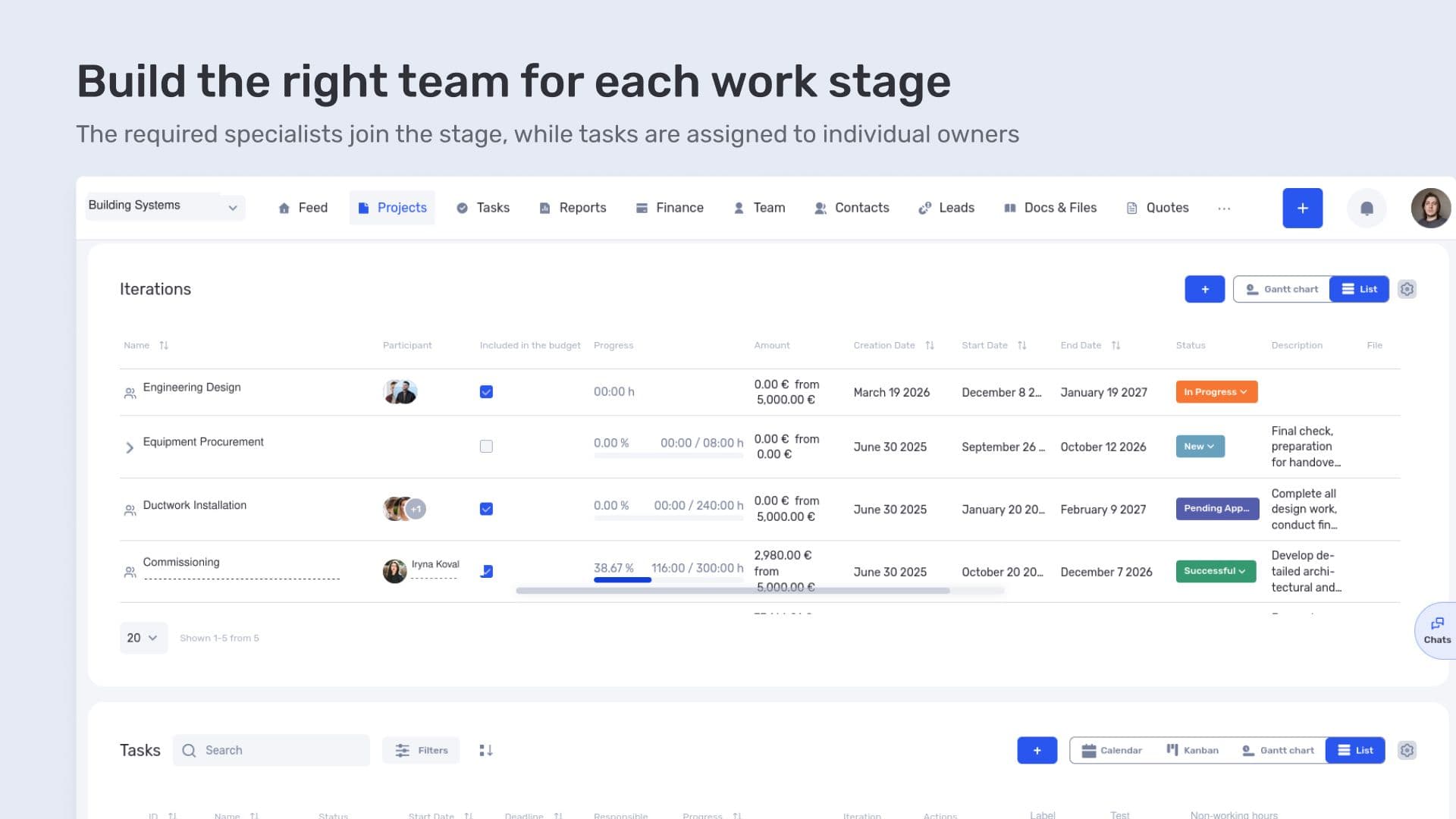
Task: Switch Iterations to List view
Action: [x=1359, y=289]
